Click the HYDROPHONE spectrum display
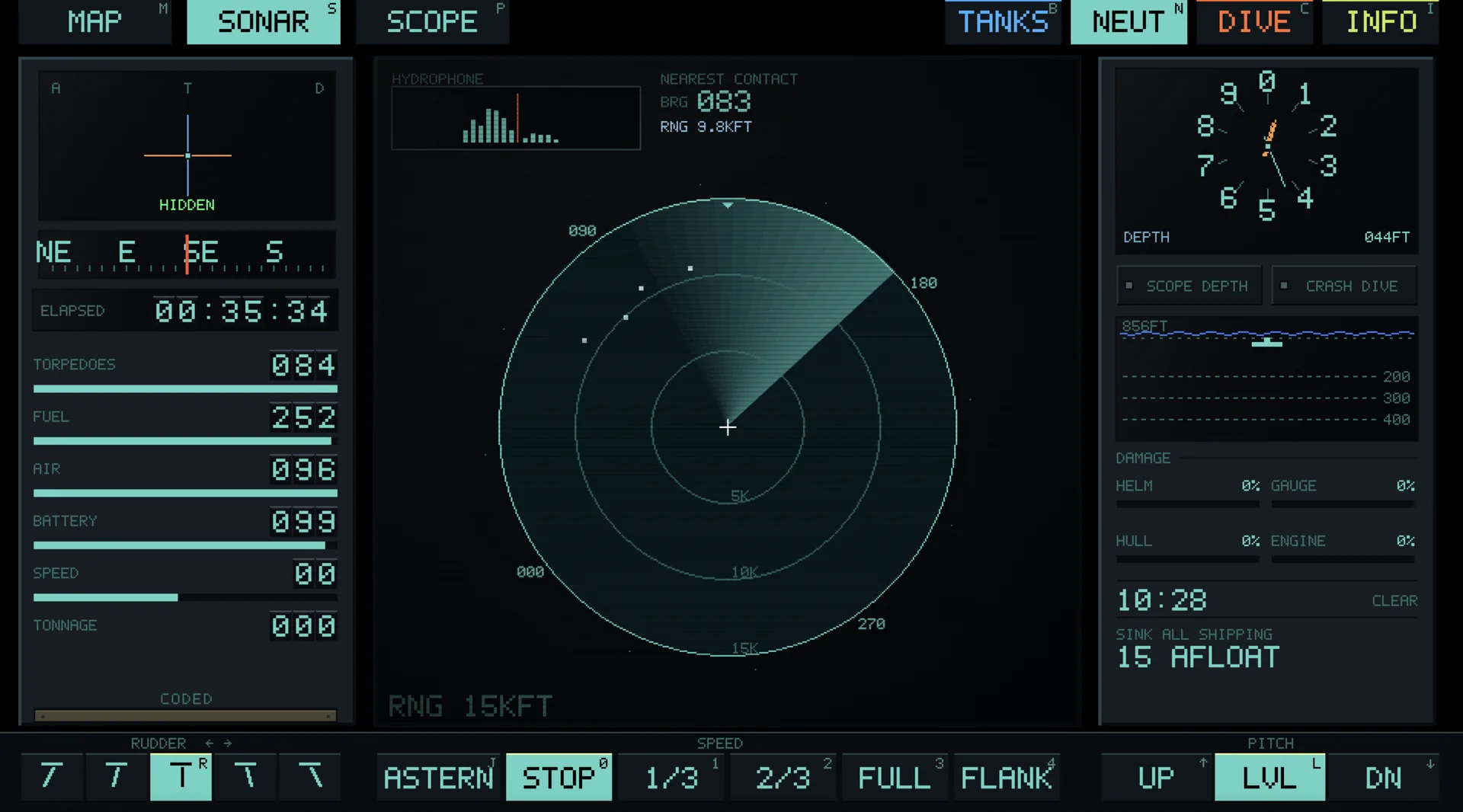 [x=516, y=118]
